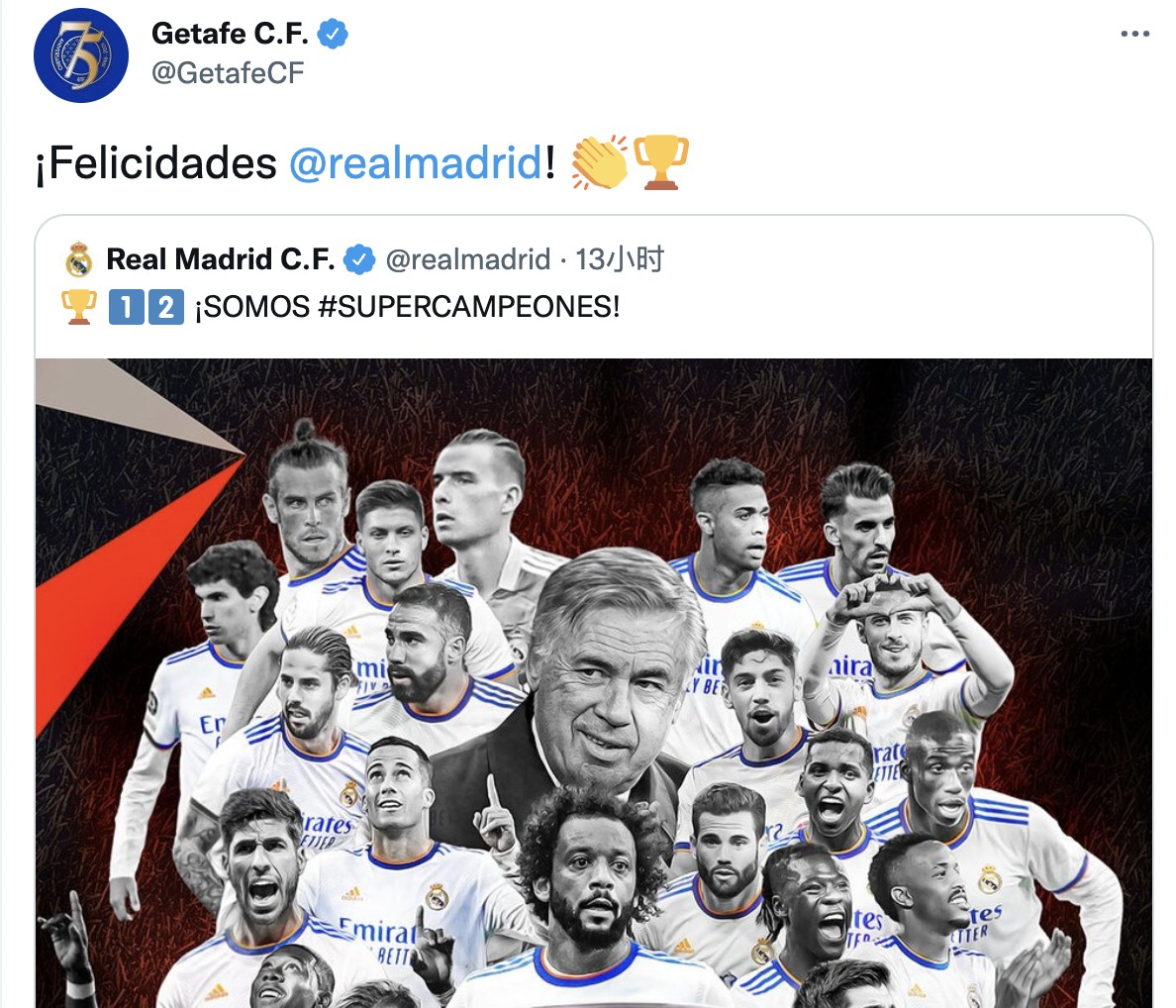Open the quoted tweet timestamp 13小时

pyautogui.click(x=619, y=259)
